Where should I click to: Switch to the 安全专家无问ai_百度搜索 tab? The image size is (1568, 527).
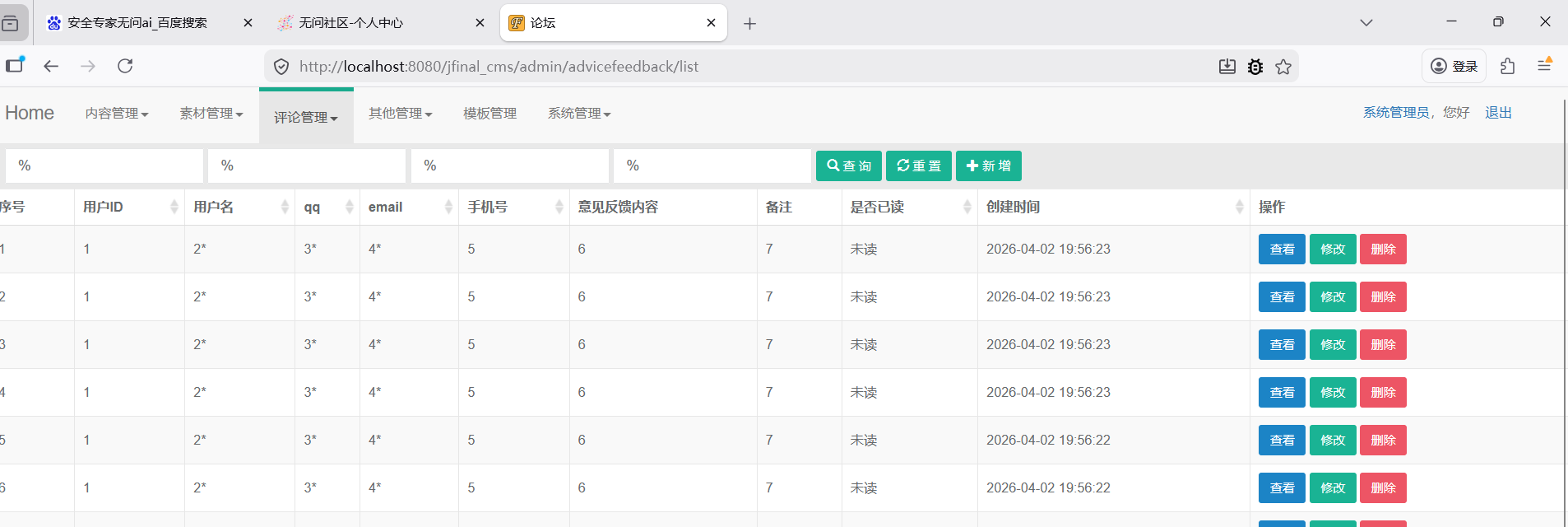148,23
